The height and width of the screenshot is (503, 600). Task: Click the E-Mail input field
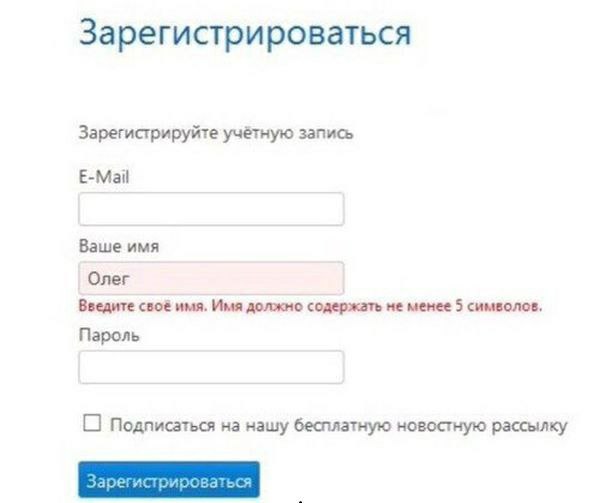(x=210, y=209)
